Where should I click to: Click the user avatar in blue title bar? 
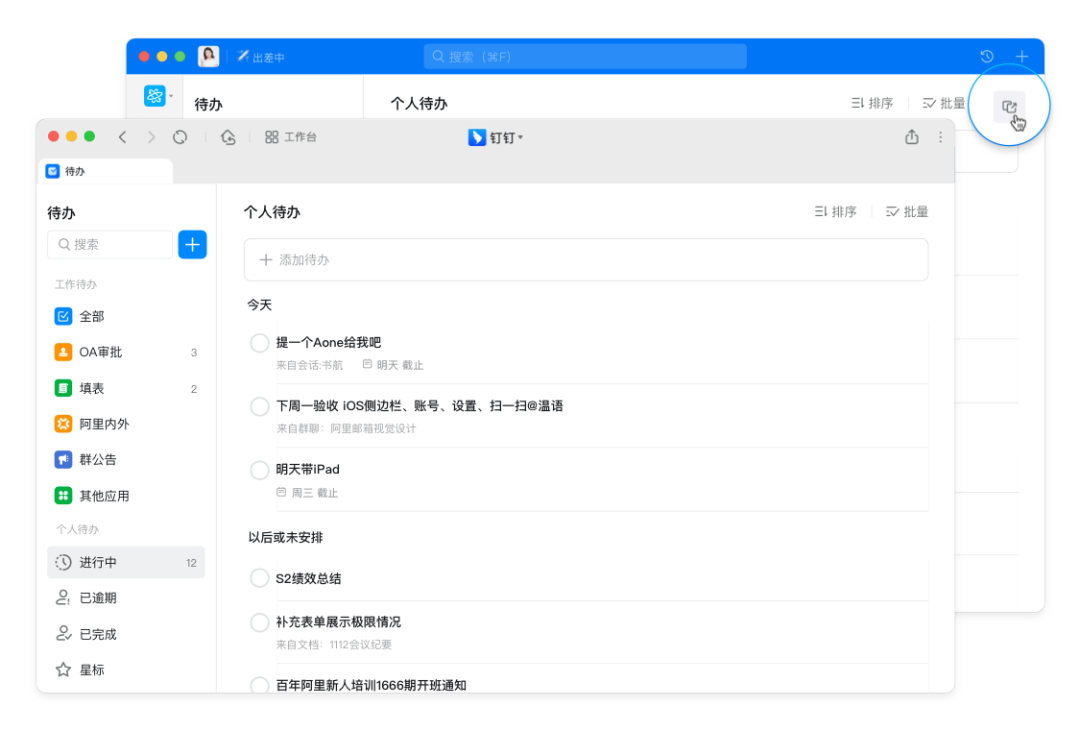coord(208,57)
